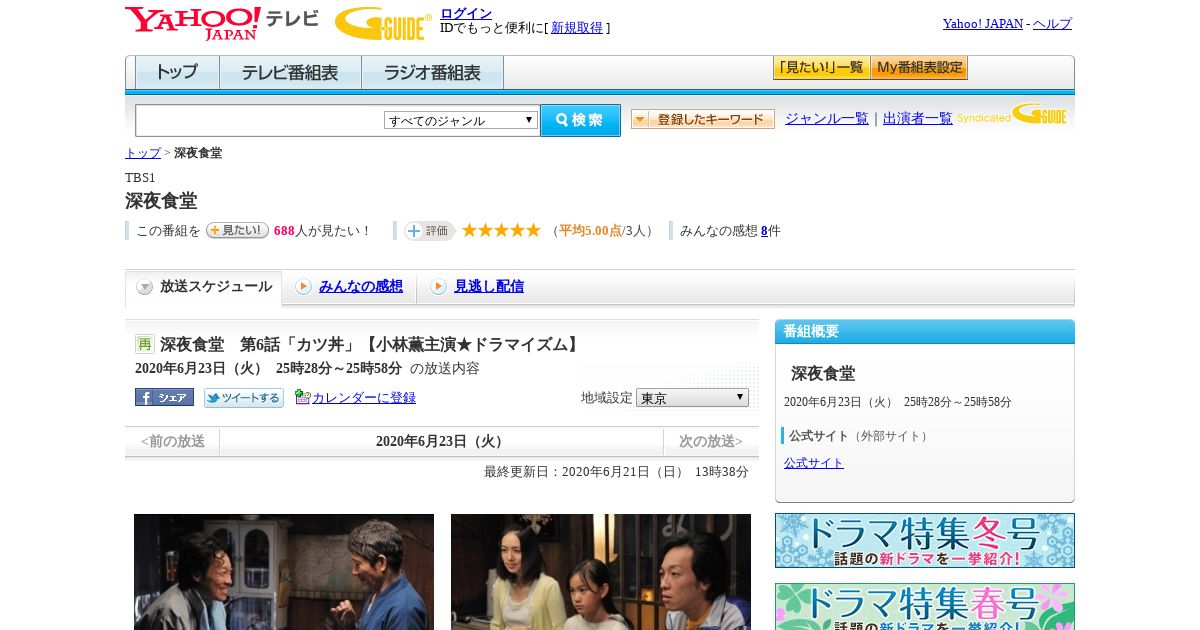This screenshot has height=630, width=1200.
Task: Open the ヘルプ link
Action: (1052, 24)
